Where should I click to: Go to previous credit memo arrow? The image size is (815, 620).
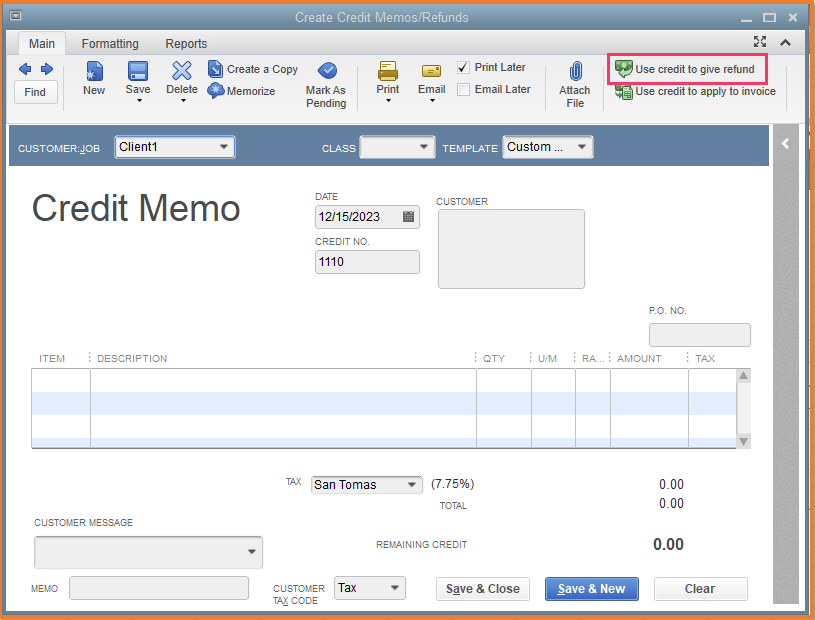[x=24, y=69]
